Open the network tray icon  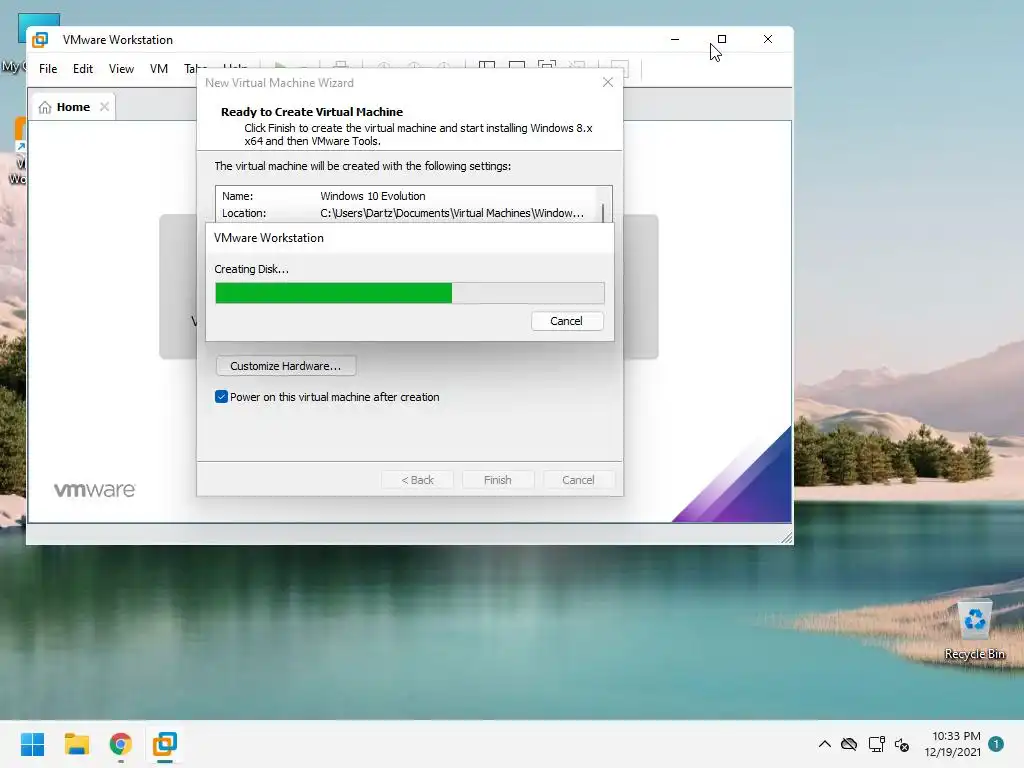point(876,744)
